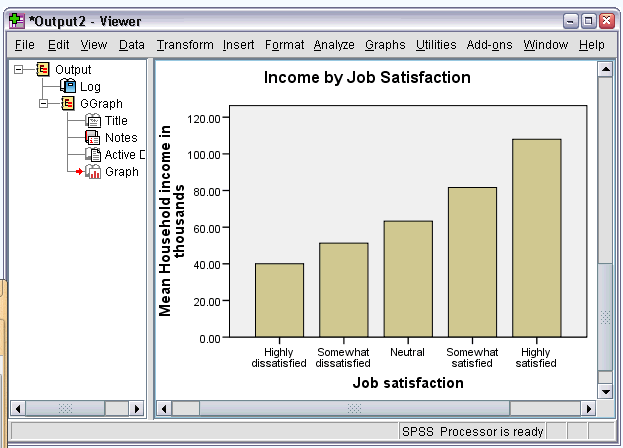Click the outline pane scroll left arrow
623x448 pixels.
(x=17, y=408)
